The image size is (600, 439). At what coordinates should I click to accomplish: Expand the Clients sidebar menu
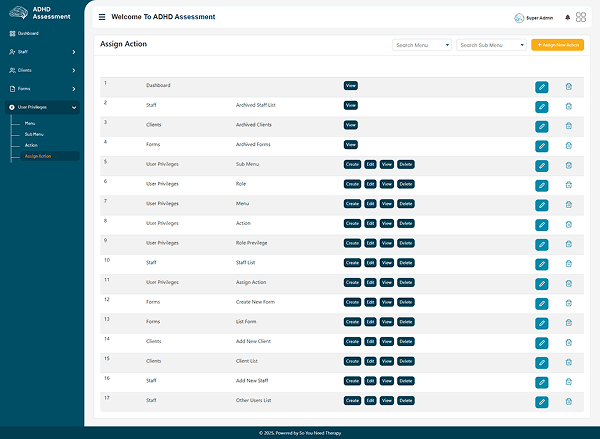tap(40, 70)
